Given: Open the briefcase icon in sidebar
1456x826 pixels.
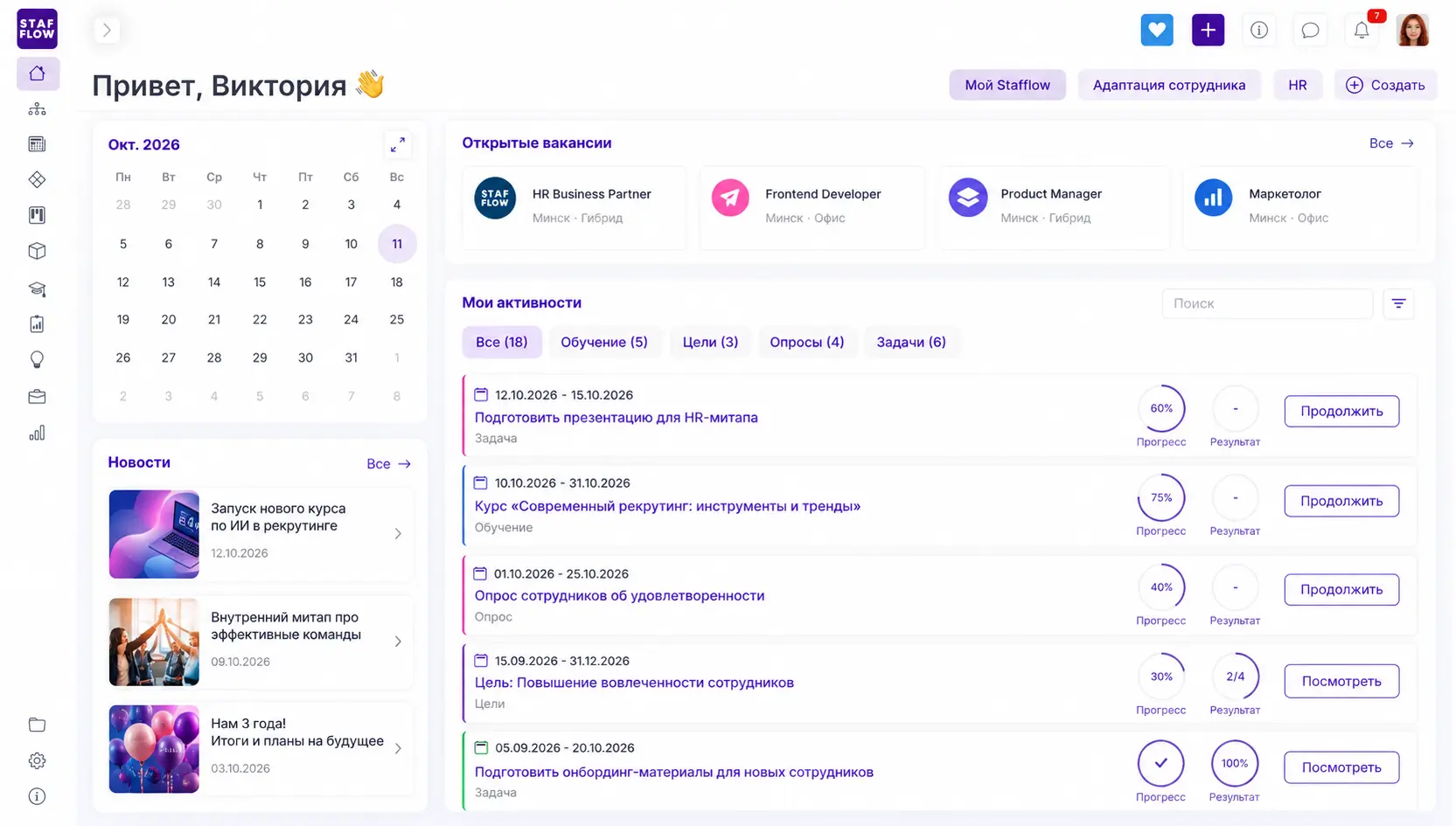Looking at the screenshot, I should [x=37, y=396].
